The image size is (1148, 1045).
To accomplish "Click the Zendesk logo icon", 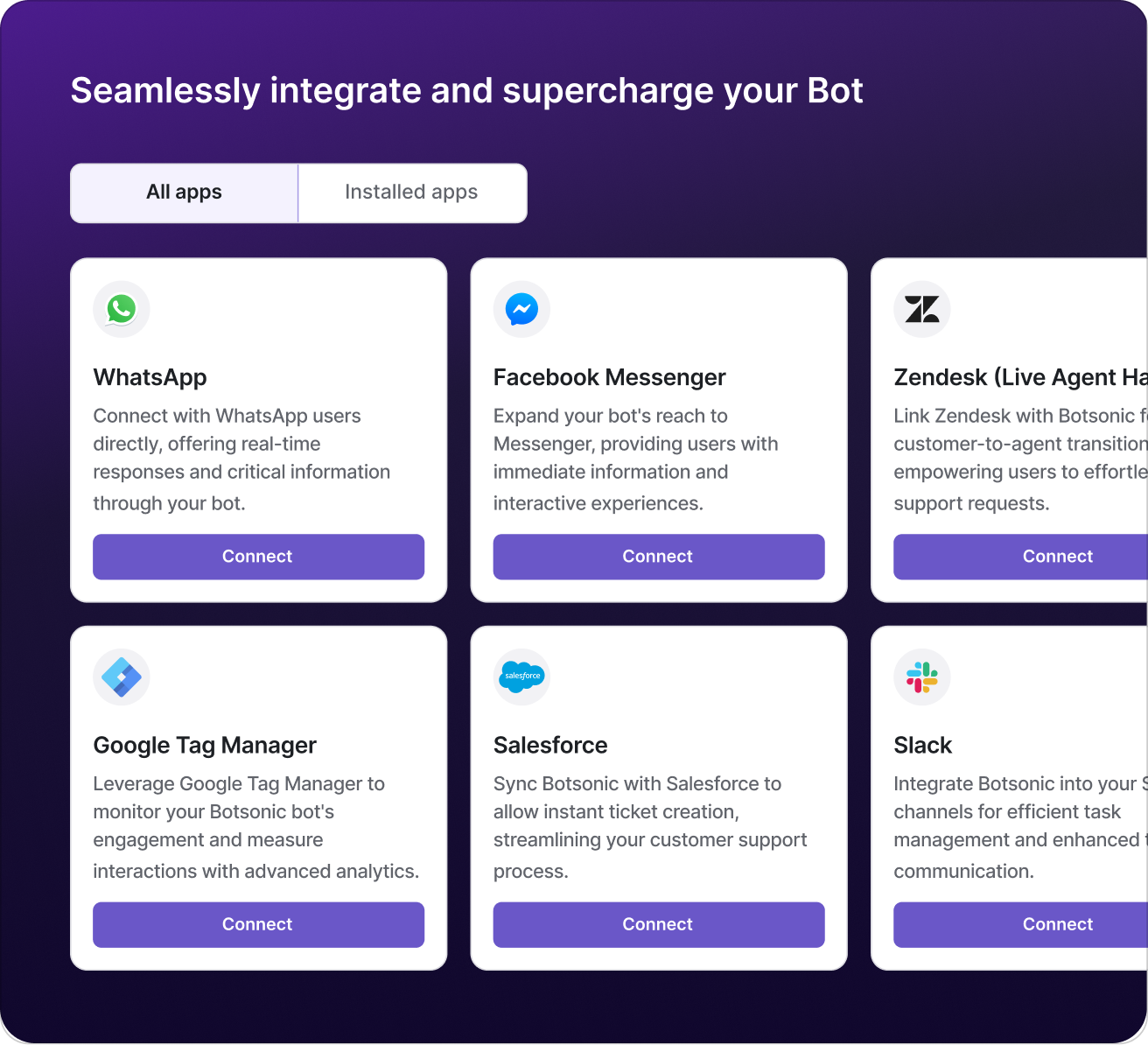I will [x=921, y=309].
